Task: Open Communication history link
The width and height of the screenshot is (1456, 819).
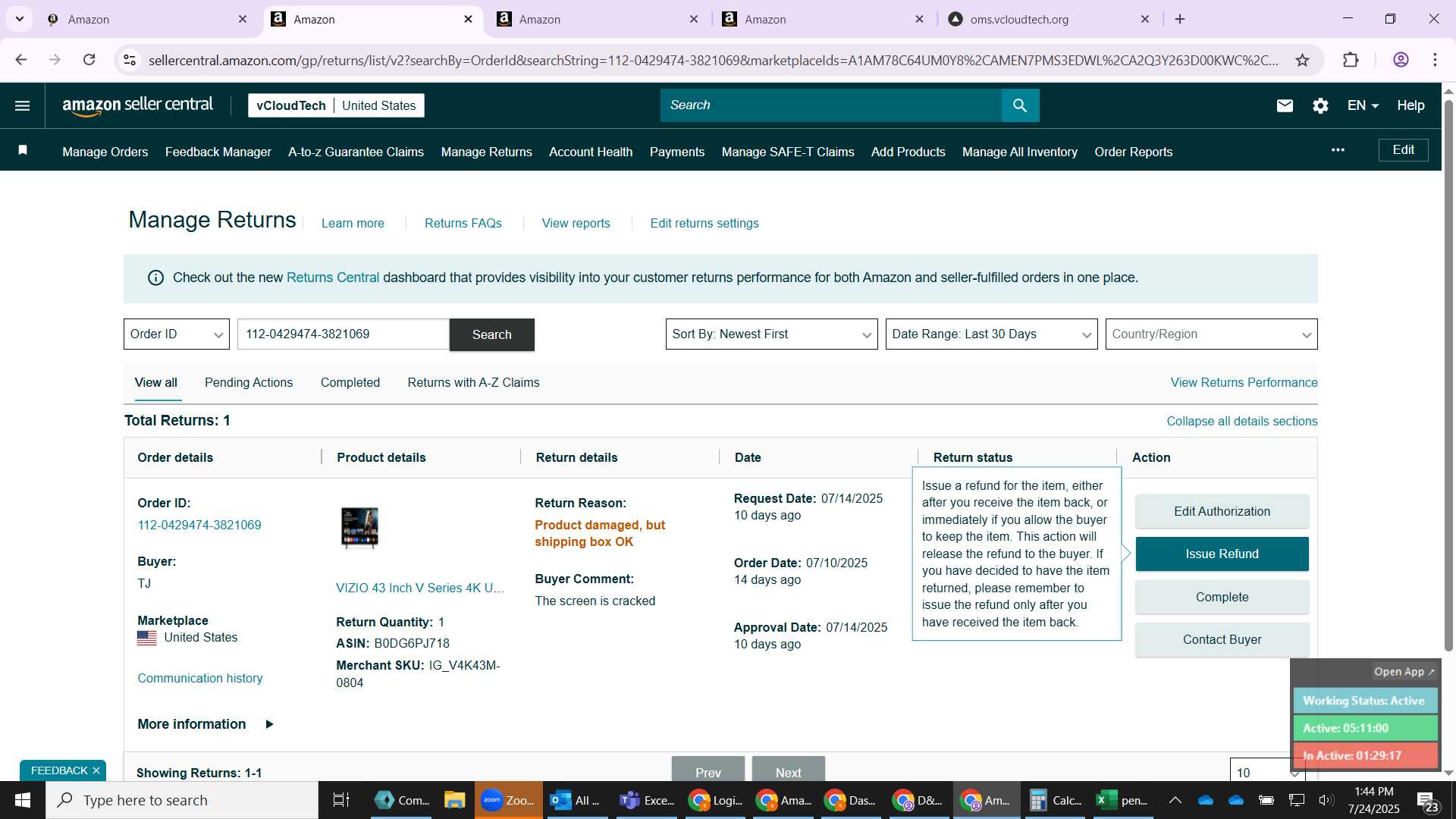Action: tap(200, 679)
